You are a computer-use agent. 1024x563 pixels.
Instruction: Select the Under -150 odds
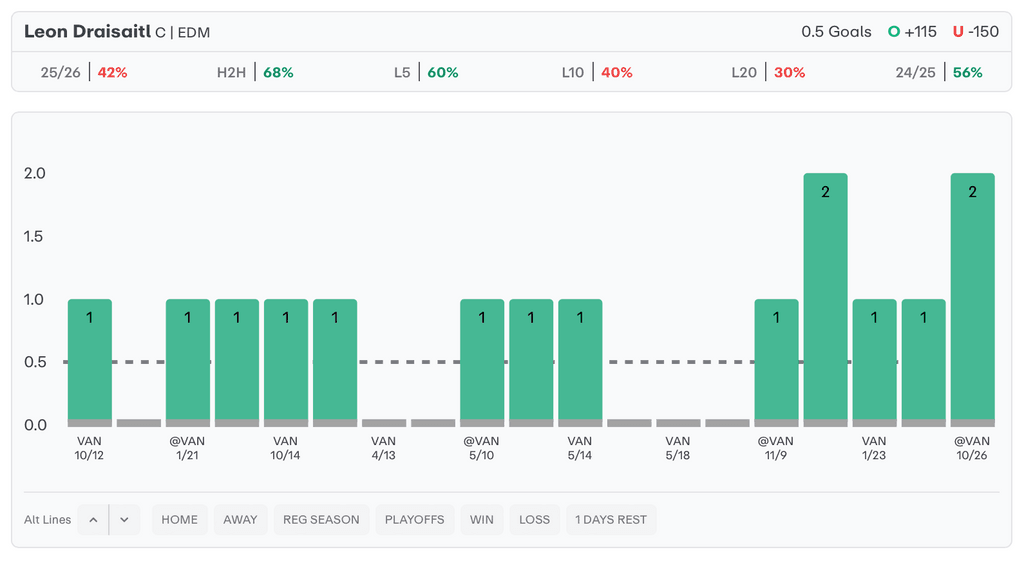(x=975, y=32)
